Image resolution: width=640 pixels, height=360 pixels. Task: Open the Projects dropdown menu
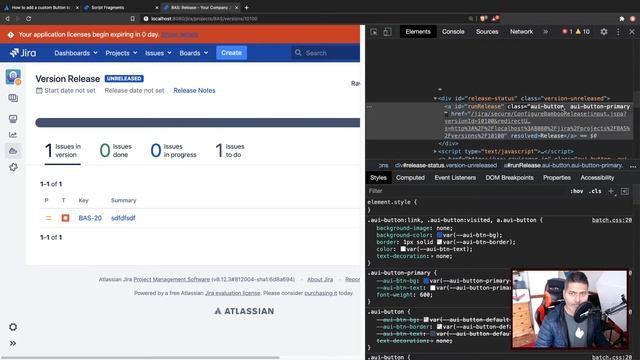(x=121, y=53)
